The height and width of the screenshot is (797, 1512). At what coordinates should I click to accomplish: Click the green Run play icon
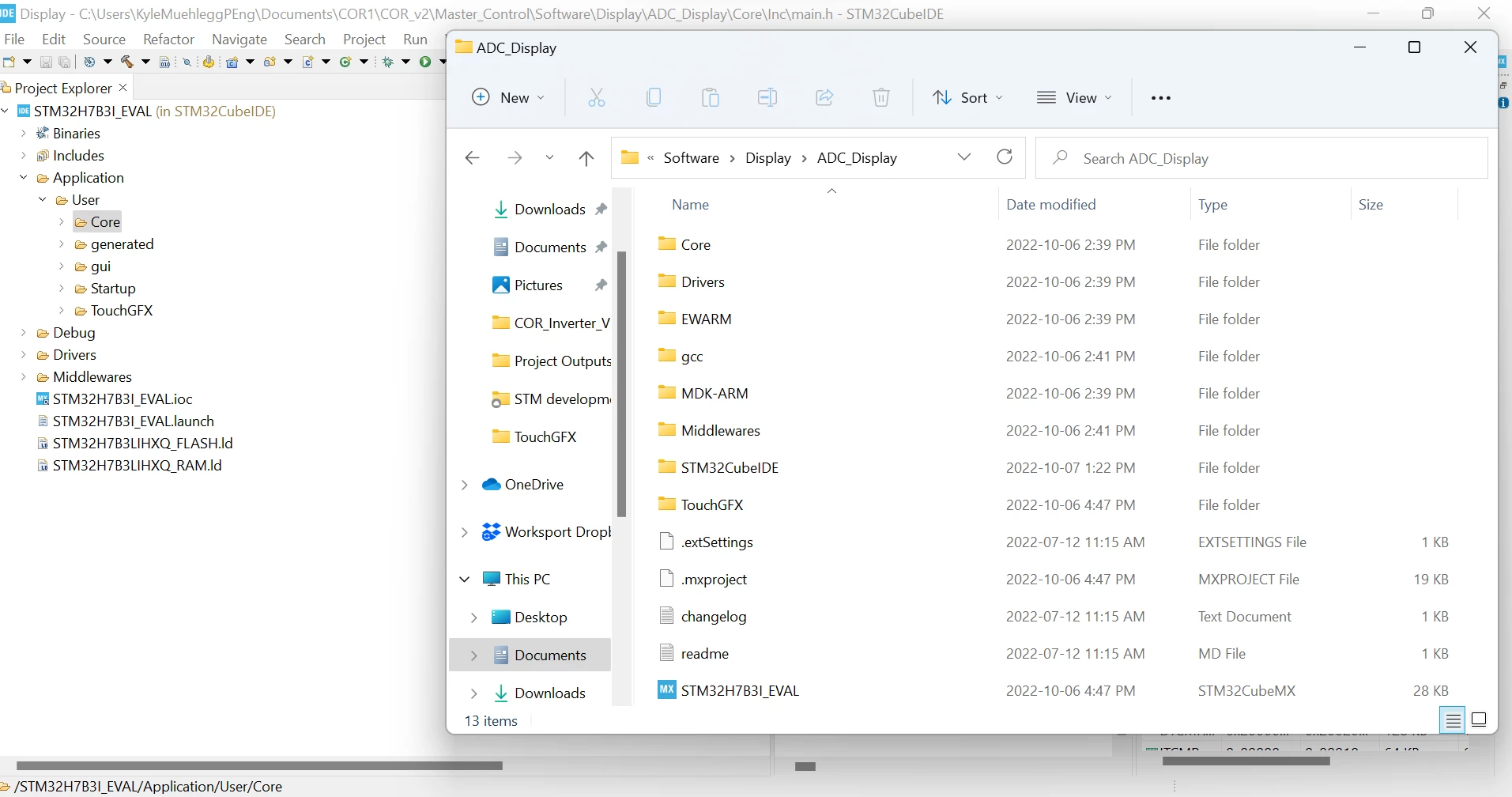pos(425,62)
